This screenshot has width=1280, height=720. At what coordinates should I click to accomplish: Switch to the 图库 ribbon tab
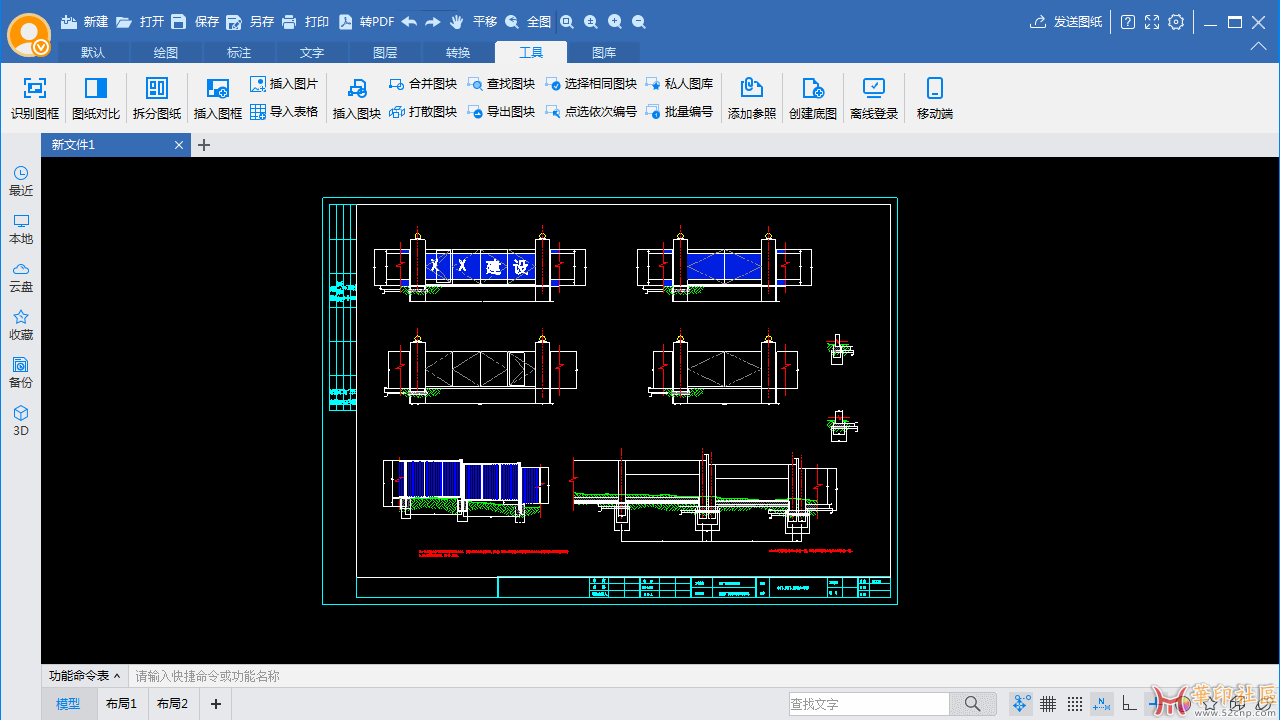(604, 52)
